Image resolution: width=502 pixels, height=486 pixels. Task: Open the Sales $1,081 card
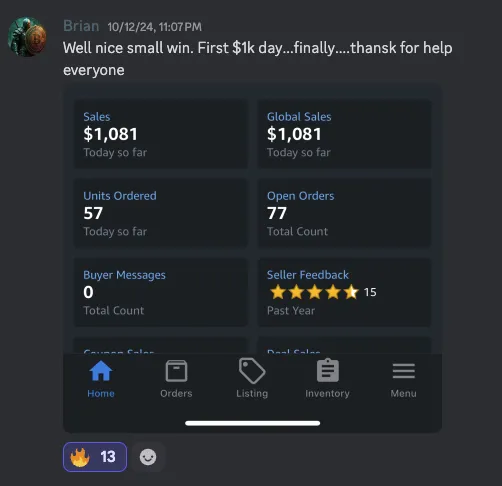tap(161, 134)
